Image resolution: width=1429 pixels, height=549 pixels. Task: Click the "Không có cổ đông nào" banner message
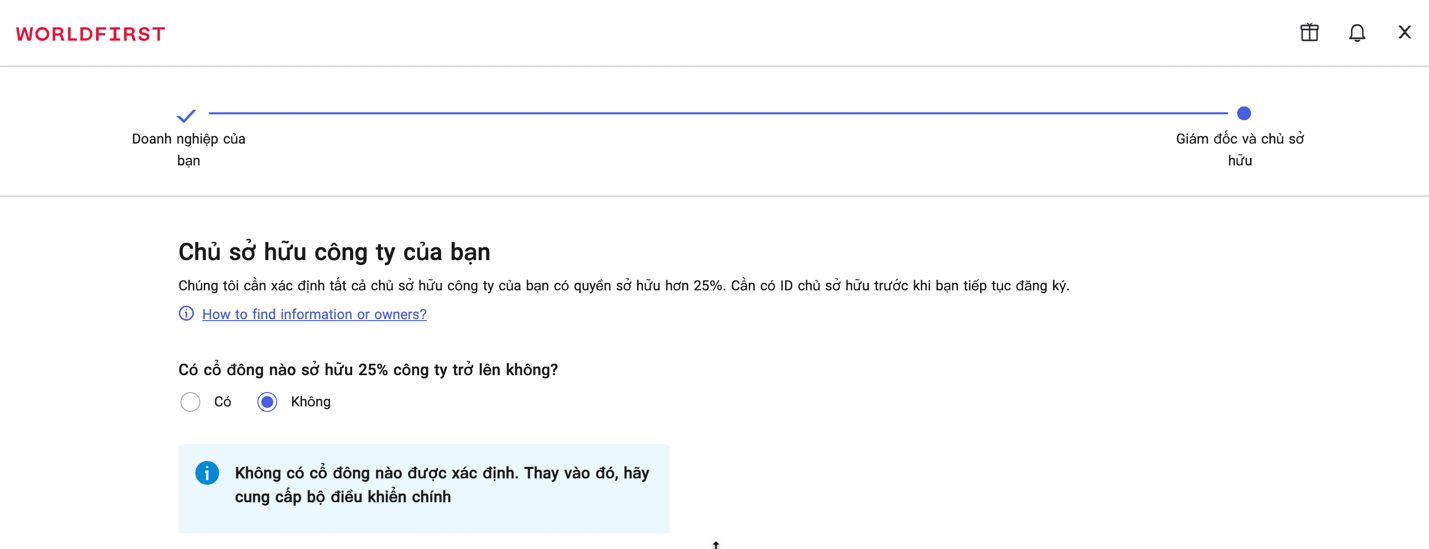point(442,485)
